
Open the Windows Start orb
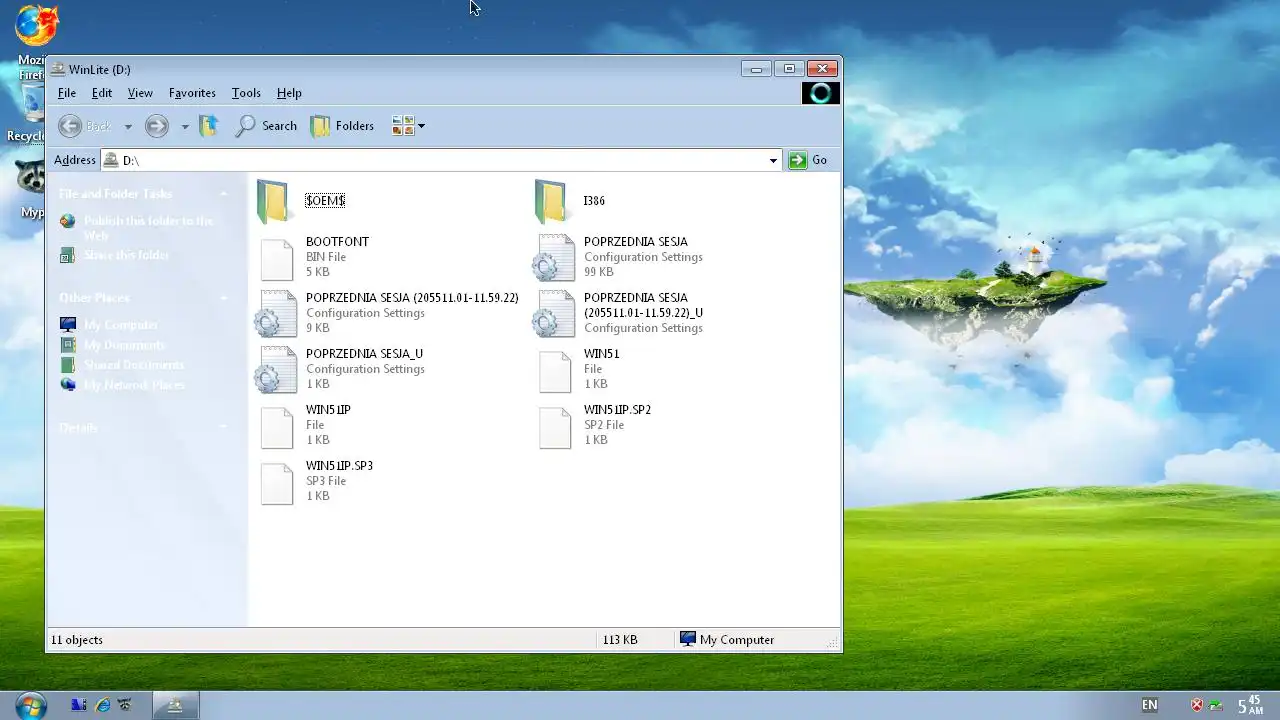click(30, 705)
